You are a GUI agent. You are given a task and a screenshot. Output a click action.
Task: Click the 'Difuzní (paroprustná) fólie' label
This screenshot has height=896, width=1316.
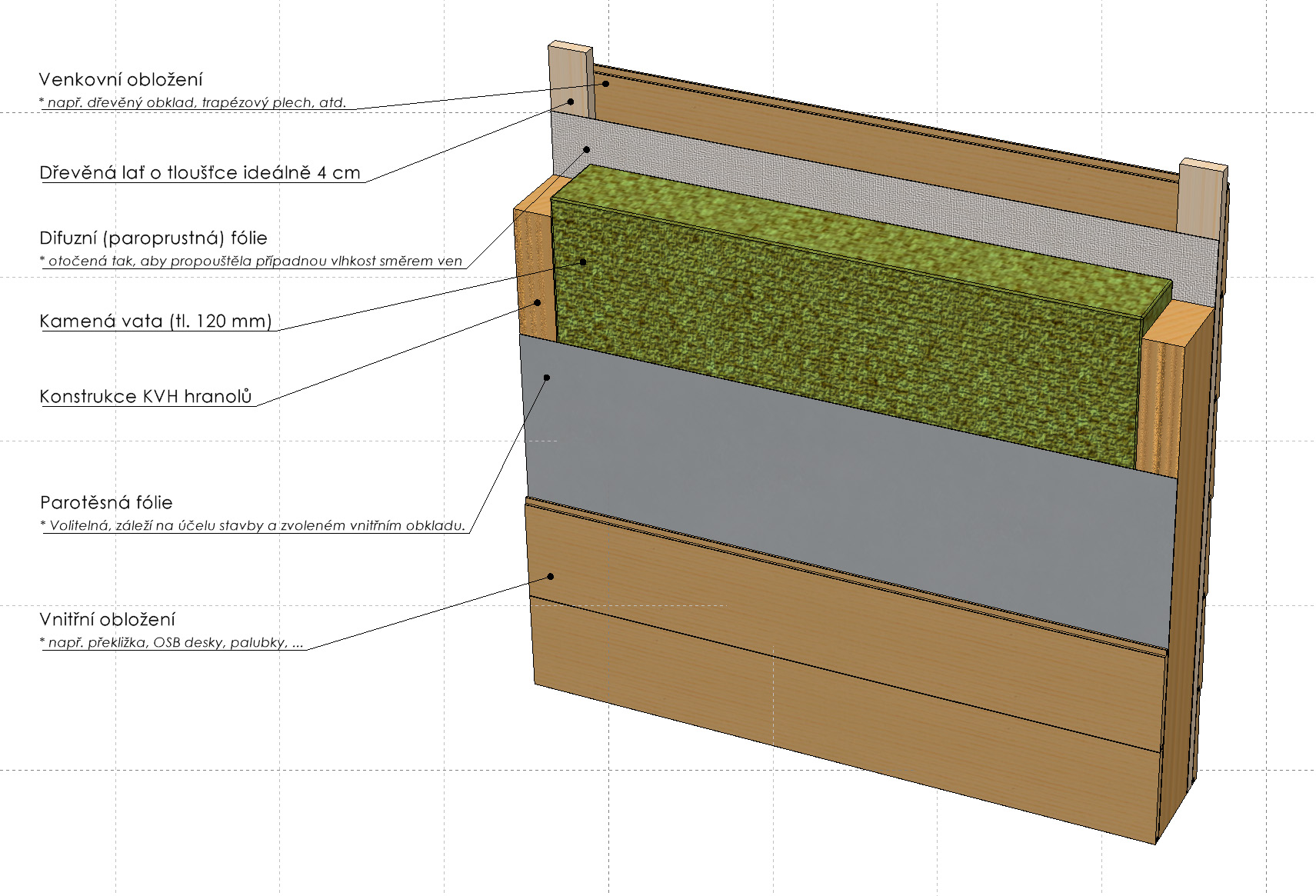tap(153, 238)
